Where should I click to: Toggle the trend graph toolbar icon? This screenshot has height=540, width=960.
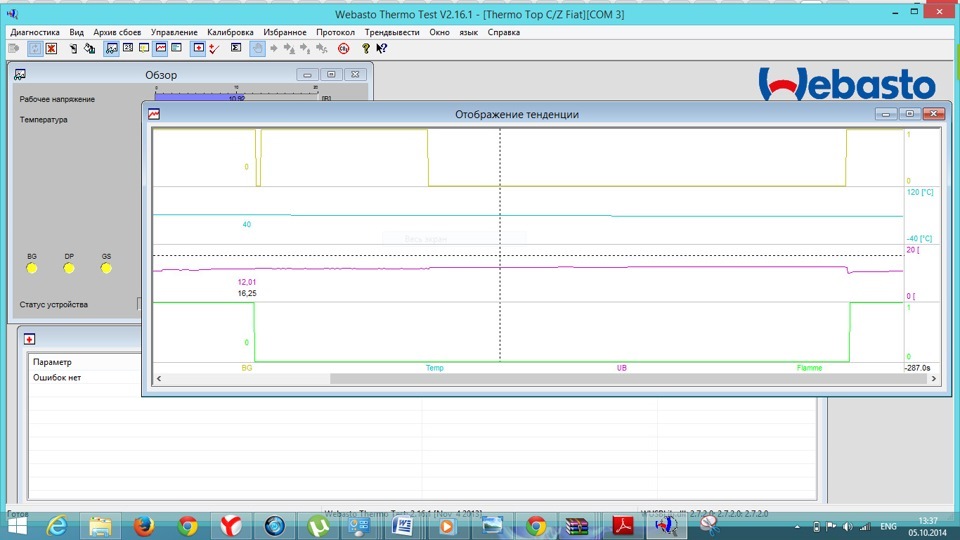160,48
